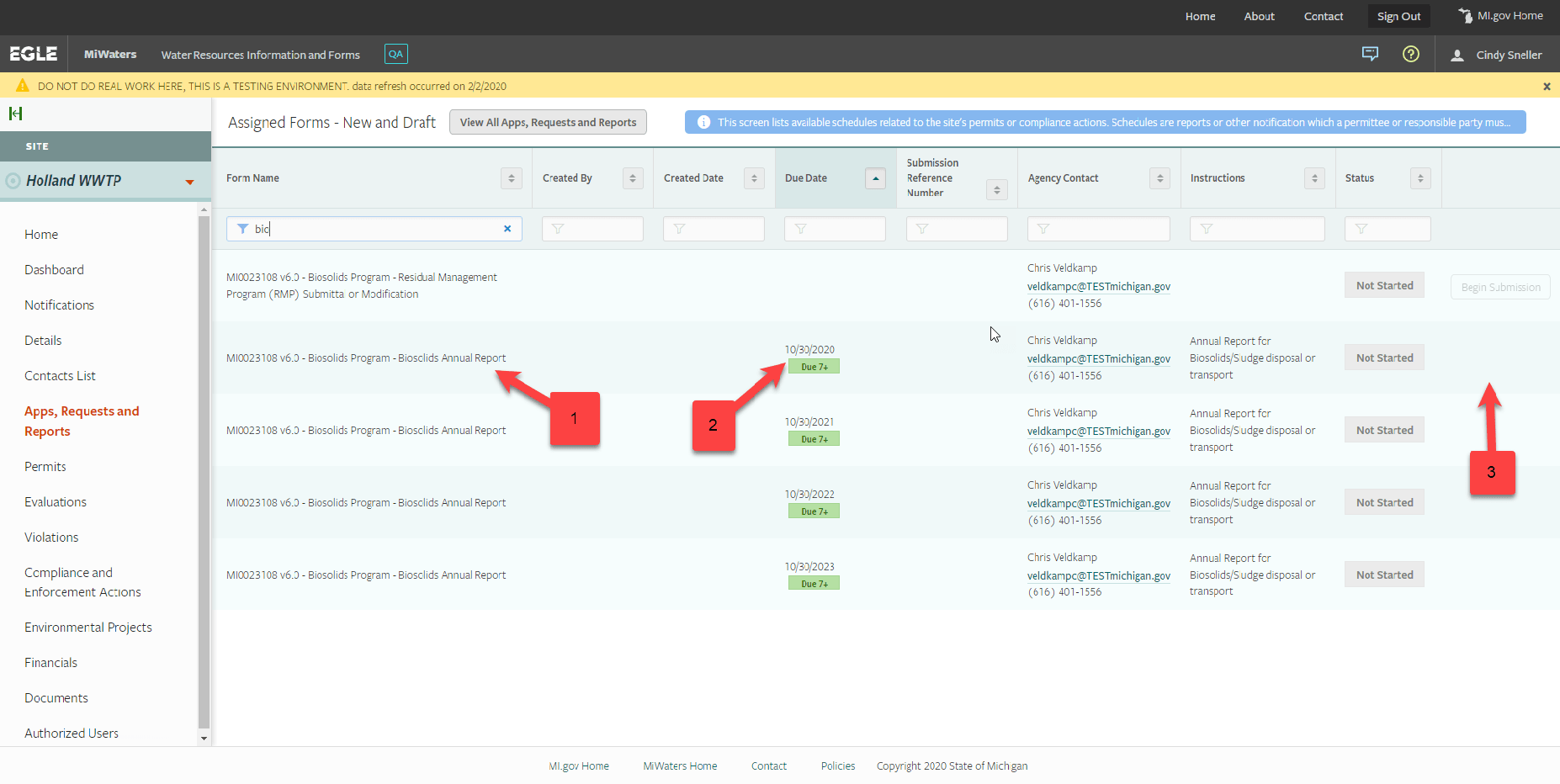Click Policies footer link
The height and width of the screenshot is (784, 1560).
pos(838,766)
